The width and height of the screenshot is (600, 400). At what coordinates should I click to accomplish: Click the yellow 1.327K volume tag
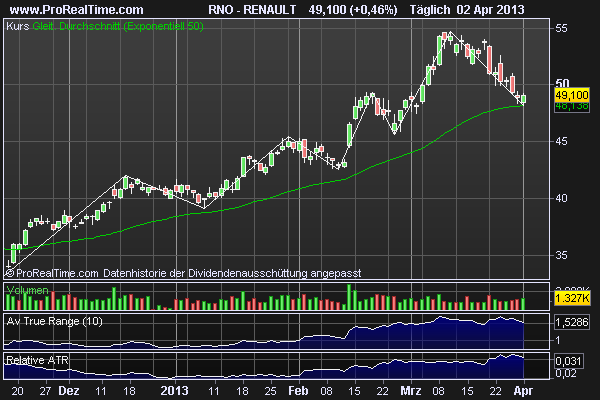pyautogui.click(x=572, y=298)
